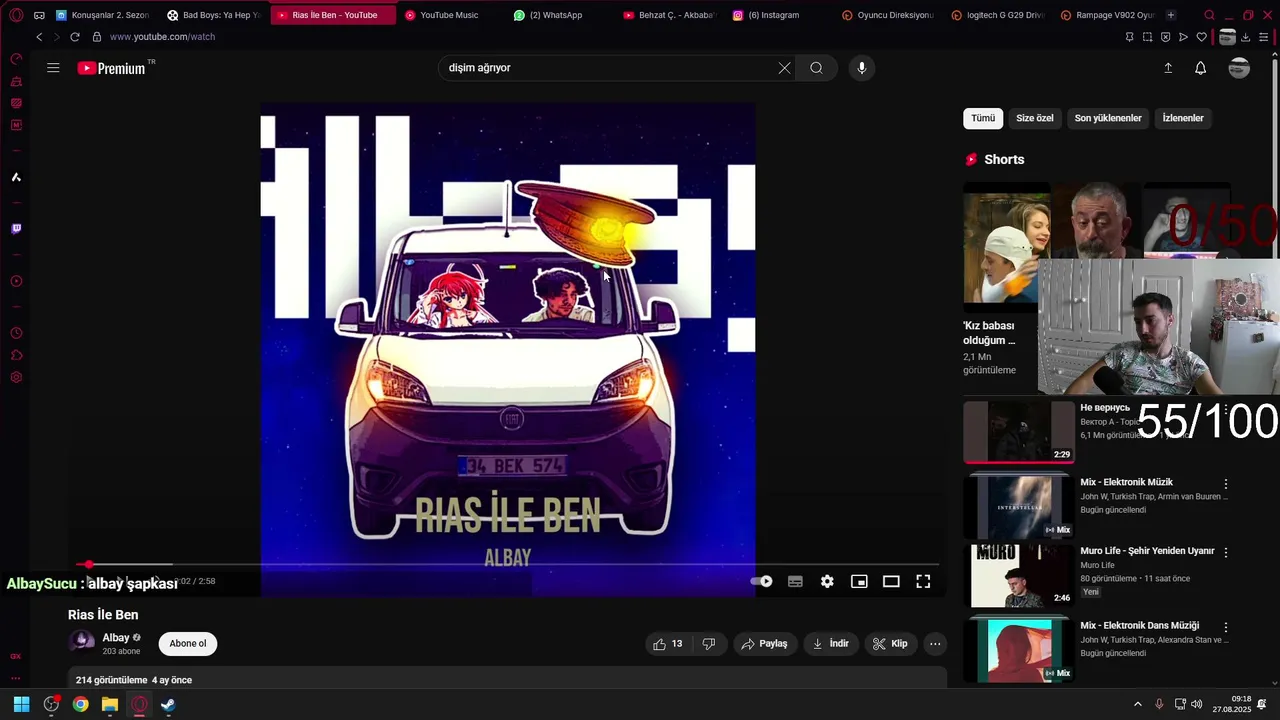1280x720 pixels.
Task: Switch to Bad Boys browser tab
Action: point(214,15)
